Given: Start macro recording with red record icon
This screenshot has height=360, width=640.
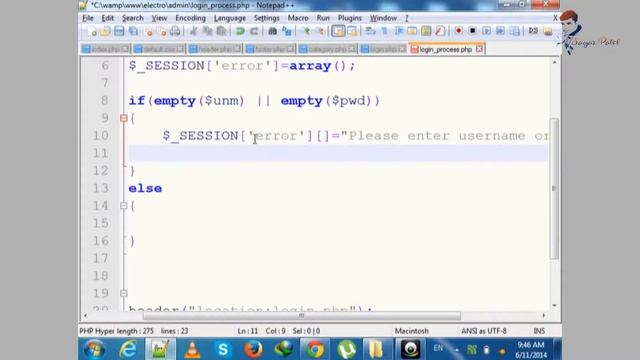Looking at the screenshot, I should coord(458,31).
